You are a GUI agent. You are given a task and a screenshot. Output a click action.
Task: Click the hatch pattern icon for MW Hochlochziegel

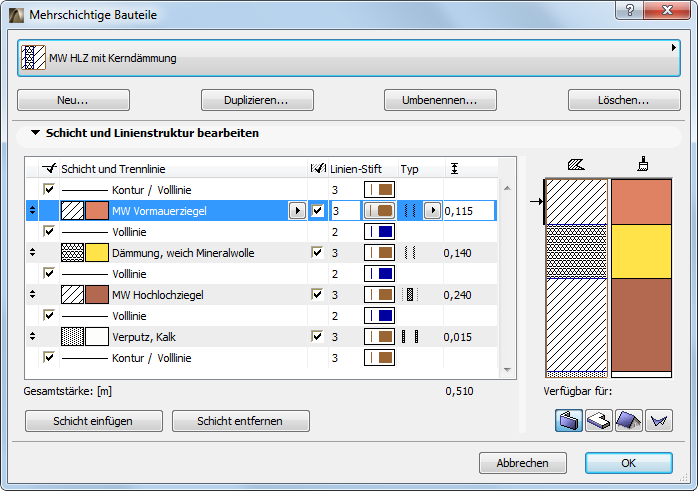point(72,295)
